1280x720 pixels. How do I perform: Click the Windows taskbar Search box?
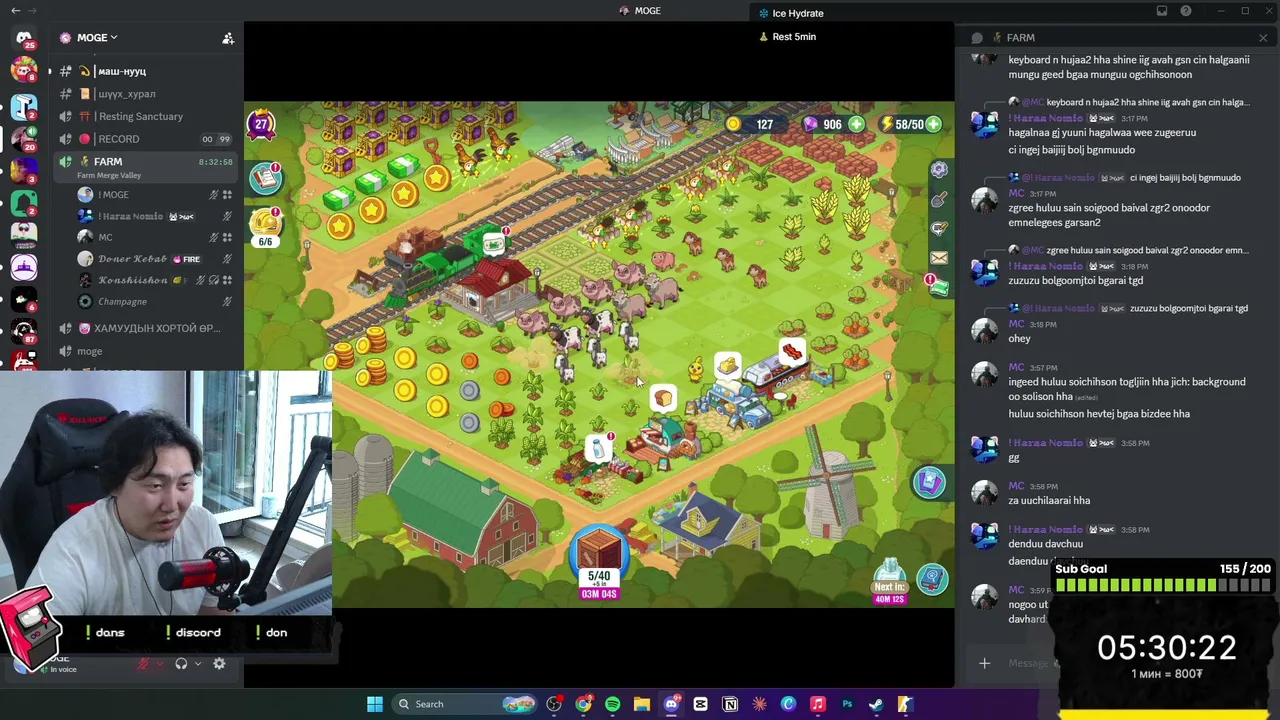click(x=465, y=704)
